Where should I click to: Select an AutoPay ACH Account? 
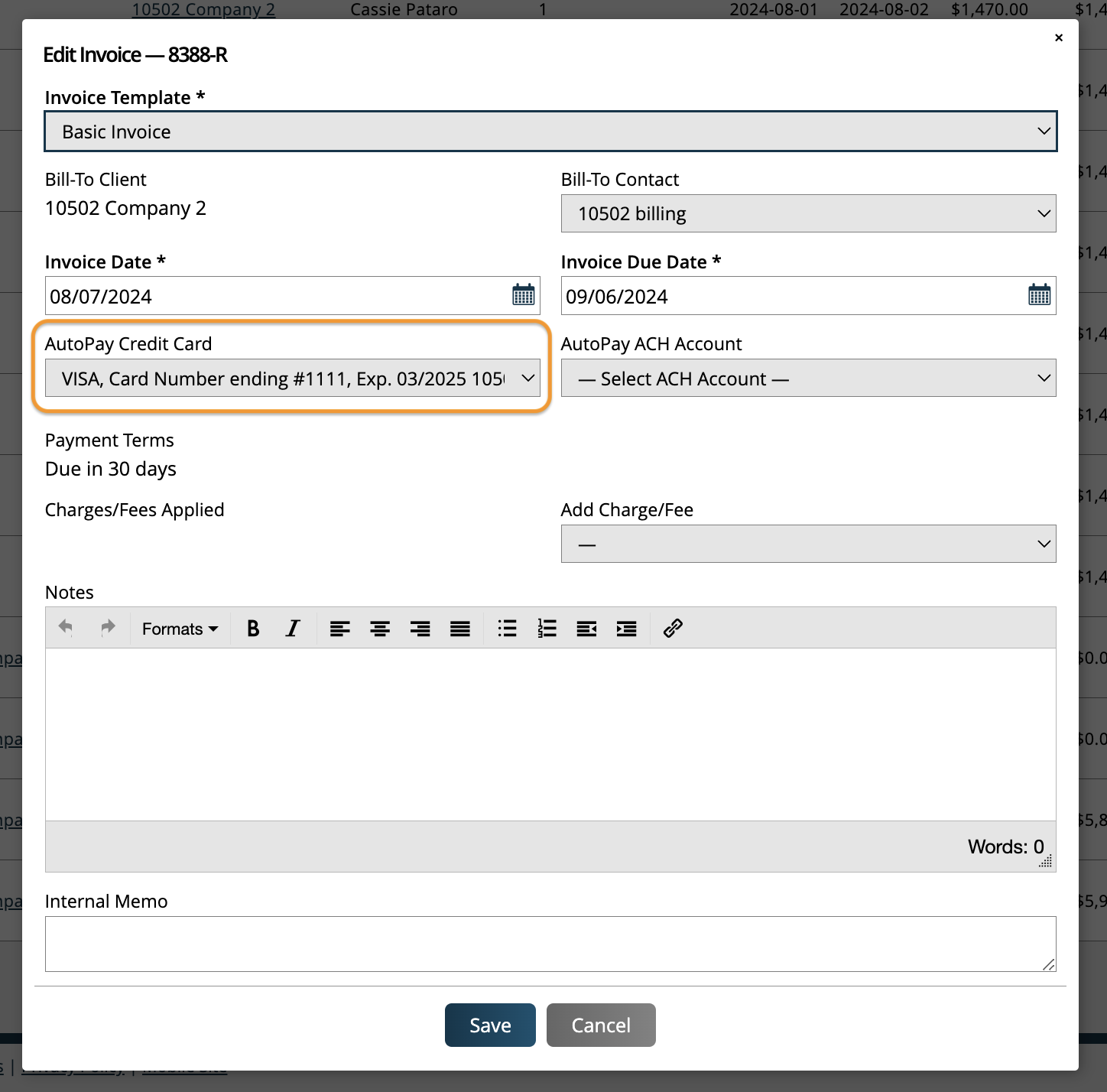pos(808,379)
